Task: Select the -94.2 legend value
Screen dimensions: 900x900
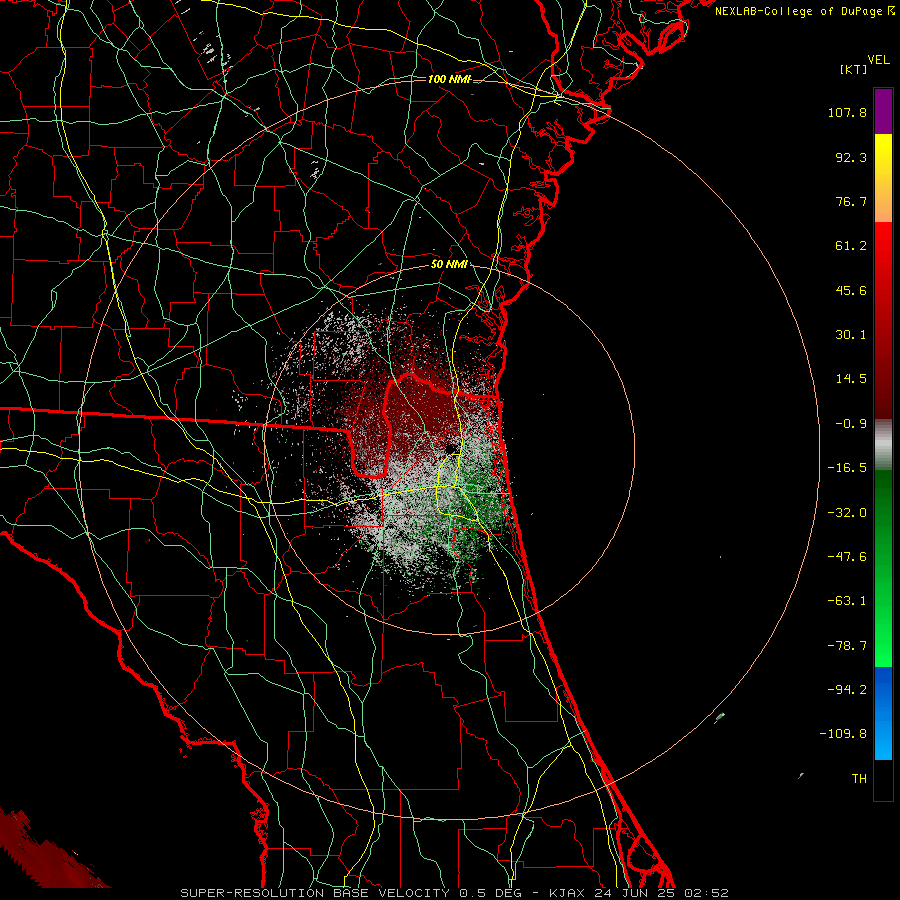Action: pos(847,690)
